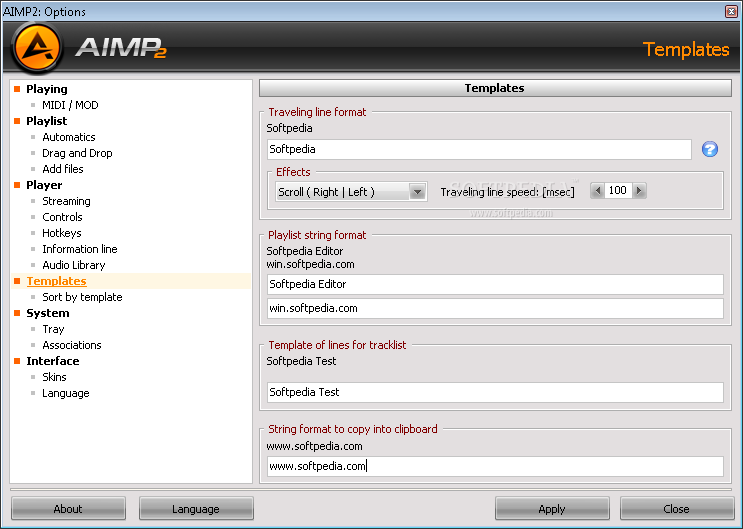
Task: Open Sort by template settings
Action: pyautogui.click(x=82, y=297)
